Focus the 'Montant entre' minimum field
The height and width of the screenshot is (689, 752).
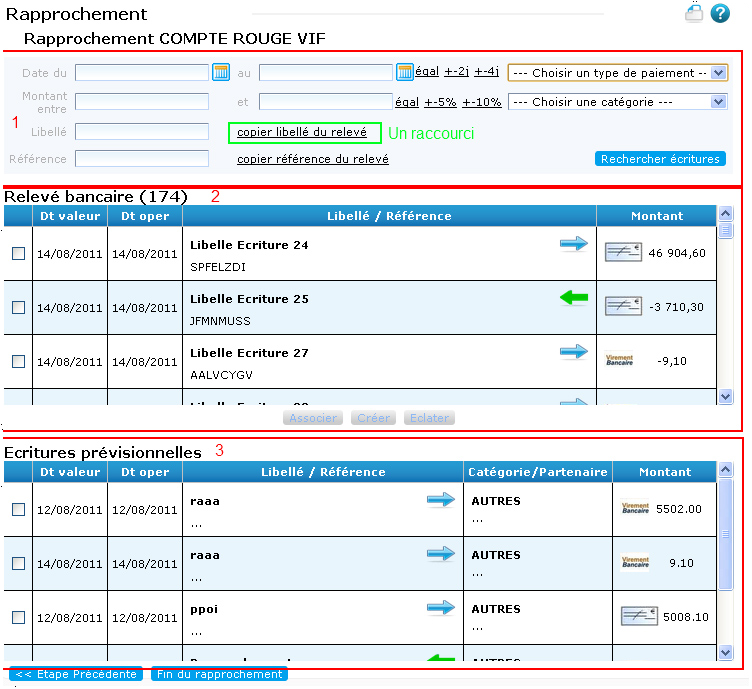point(142,102)
